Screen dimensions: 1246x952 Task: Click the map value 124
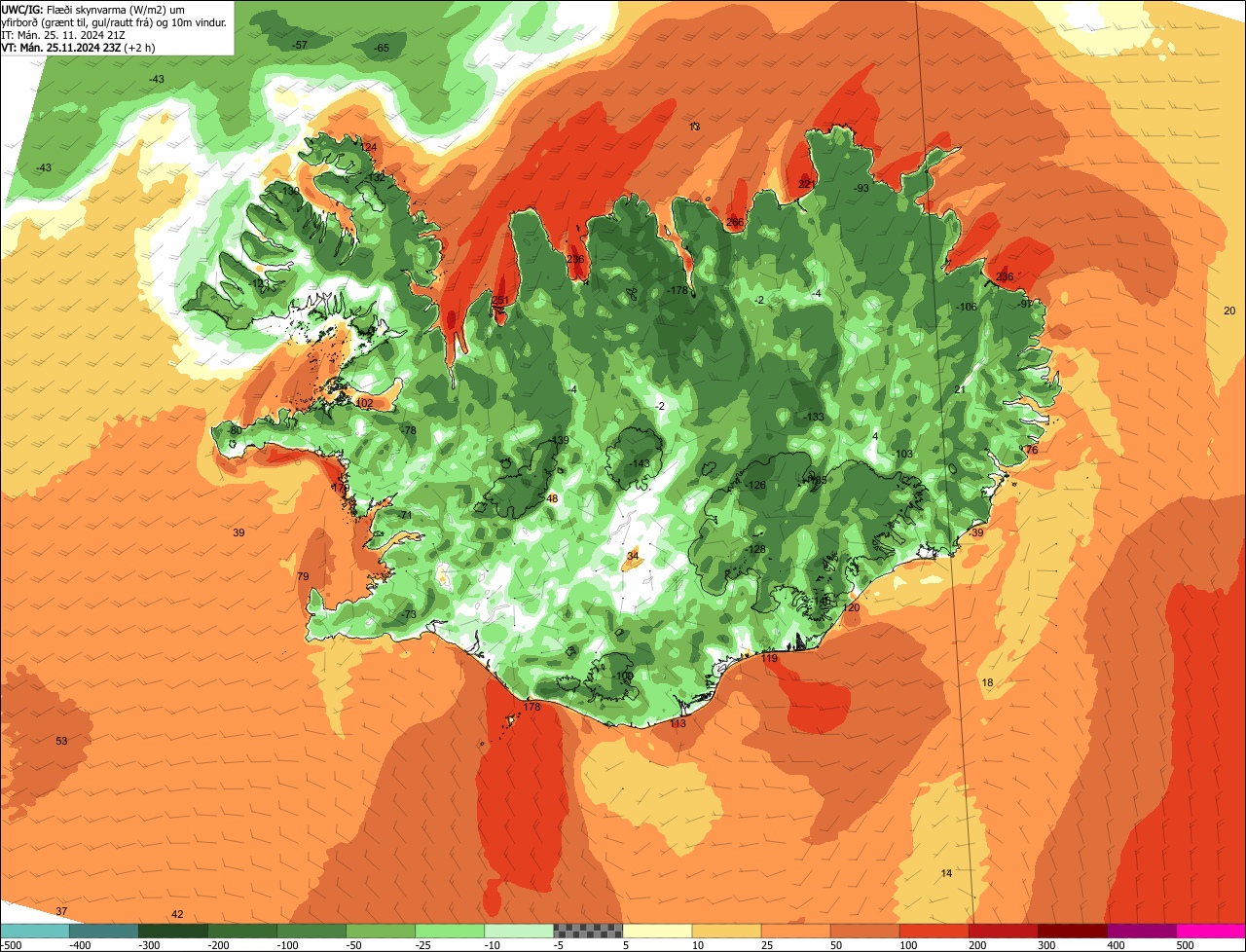coord(369,148)
